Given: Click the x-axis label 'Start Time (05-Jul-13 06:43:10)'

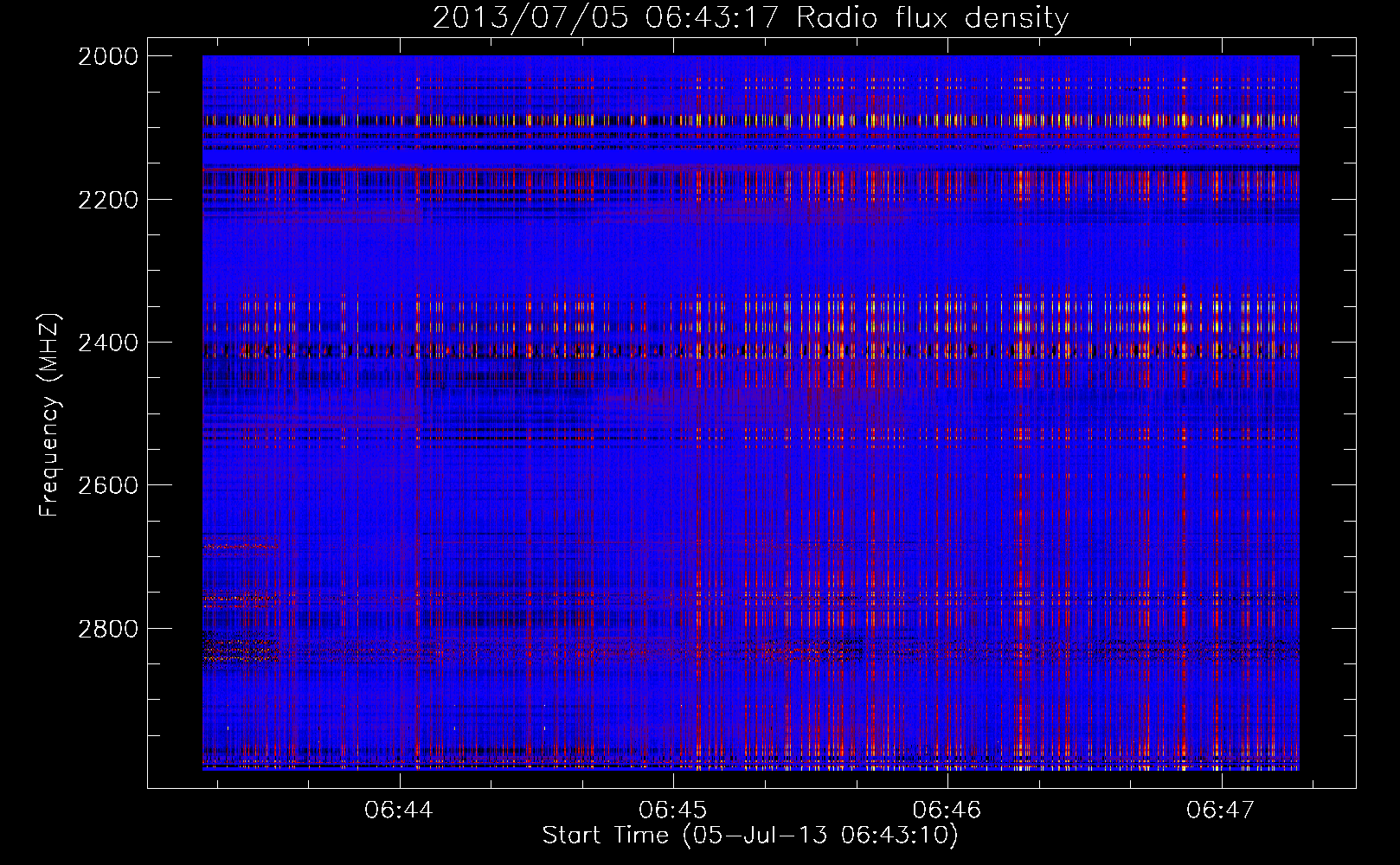Looking at the screenshot, I should (x=750, y=836).
